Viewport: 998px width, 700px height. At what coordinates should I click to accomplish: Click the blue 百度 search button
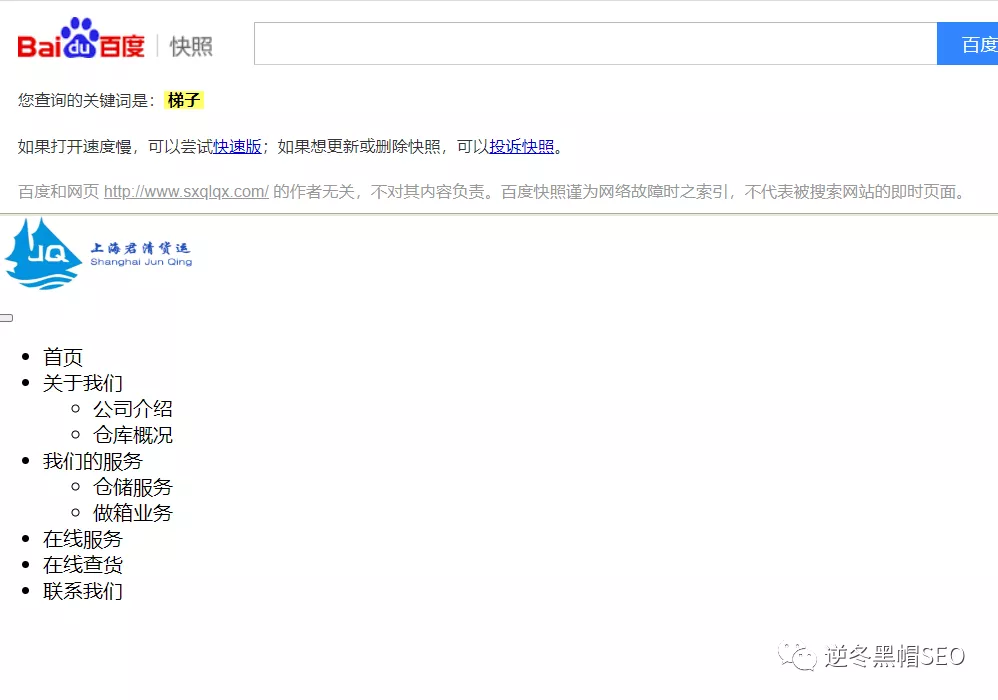967,44
